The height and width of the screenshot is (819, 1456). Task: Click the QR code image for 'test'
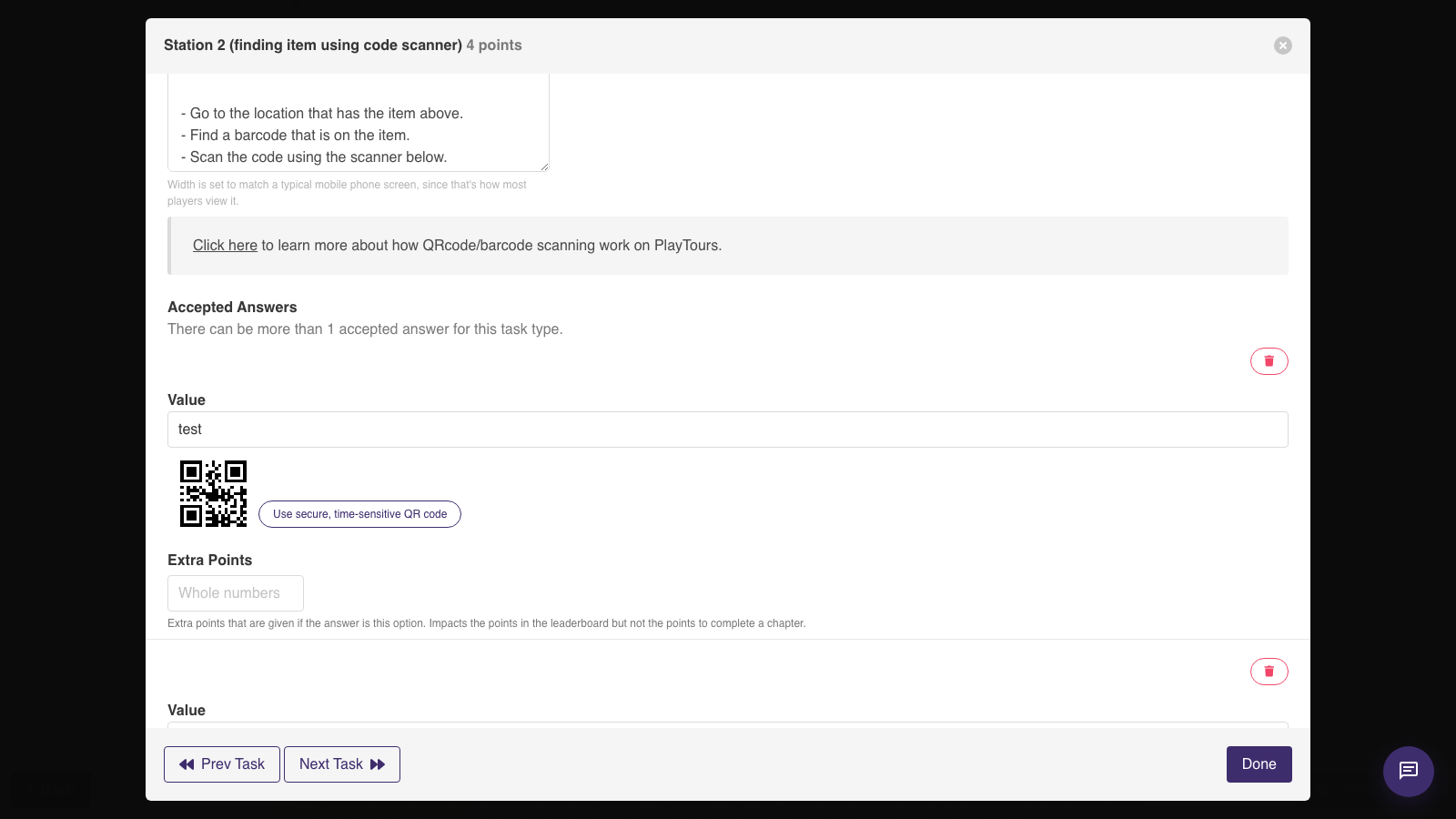(213, 493)
